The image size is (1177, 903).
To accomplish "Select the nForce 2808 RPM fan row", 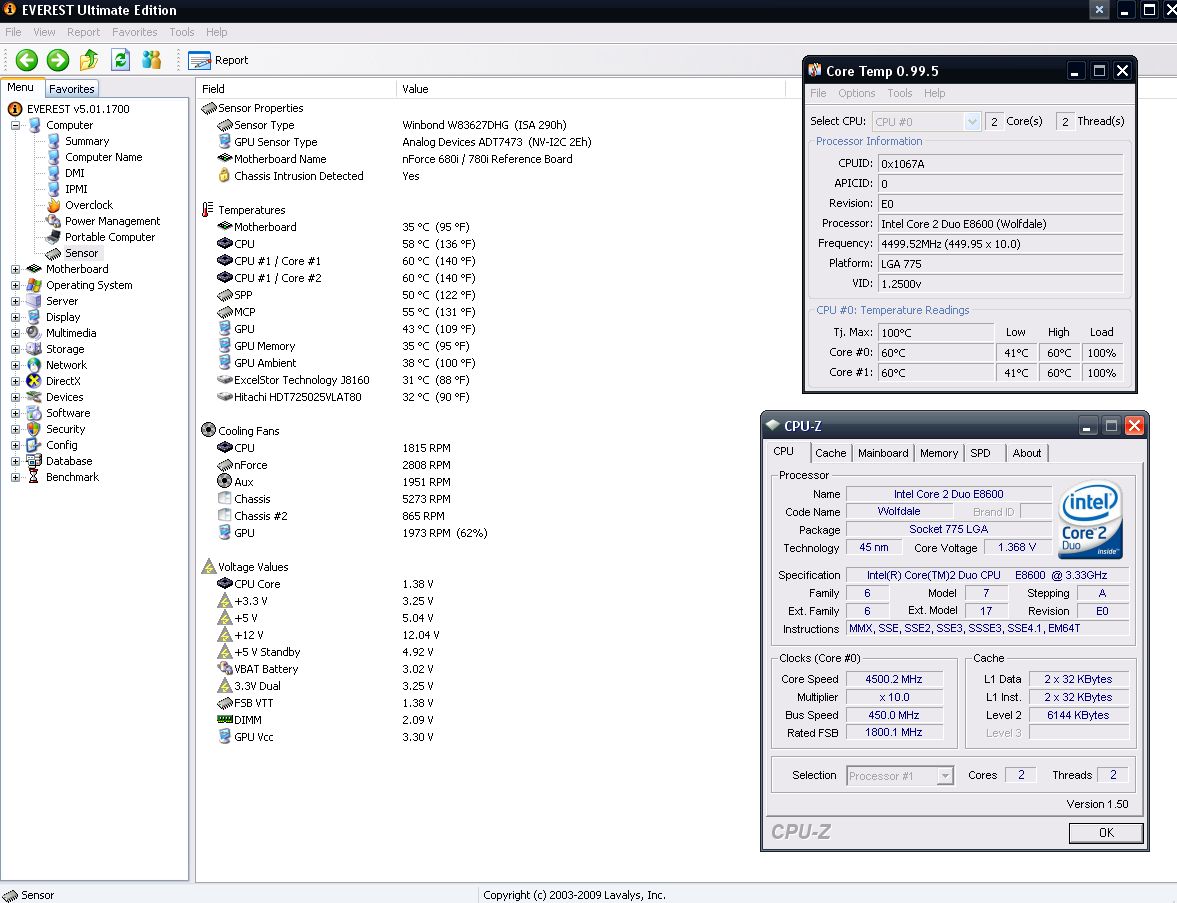I will (333, 465).
